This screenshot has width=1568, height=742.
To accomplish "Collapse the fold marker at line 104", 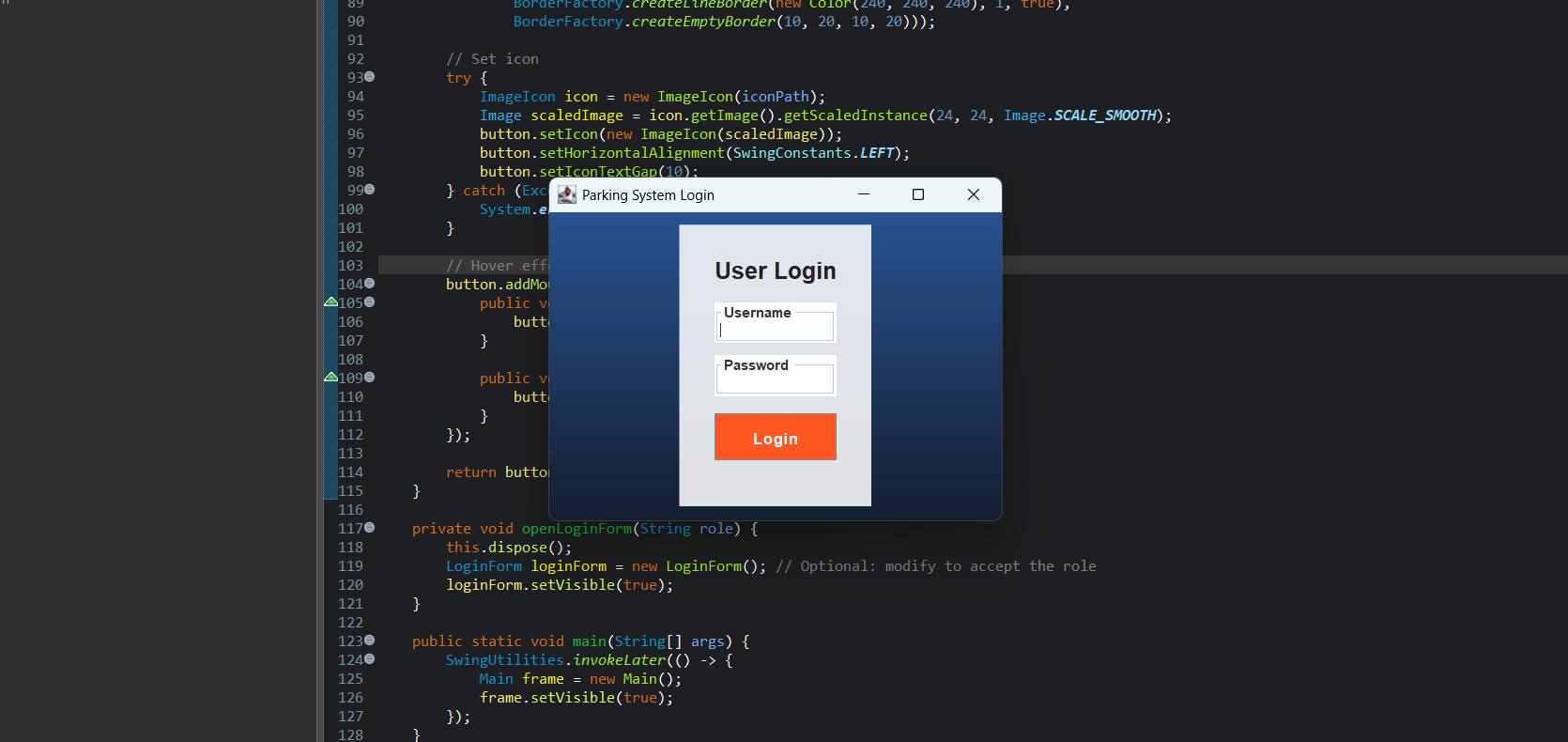I will (x=370, y=284).
